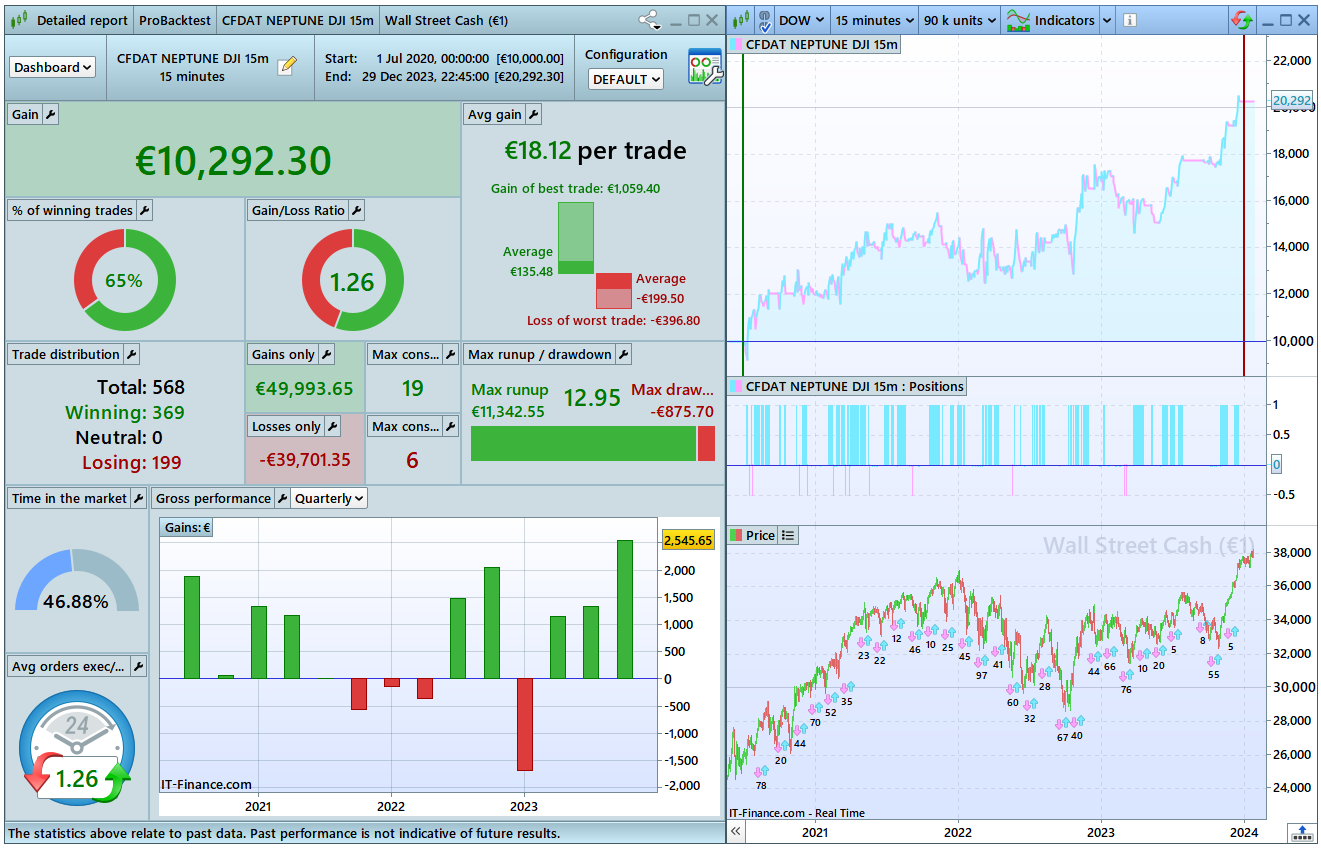Click the wrench beside Time in the market
The height and width of the screenshot is (848, 1321).
[x=139, y=499]
